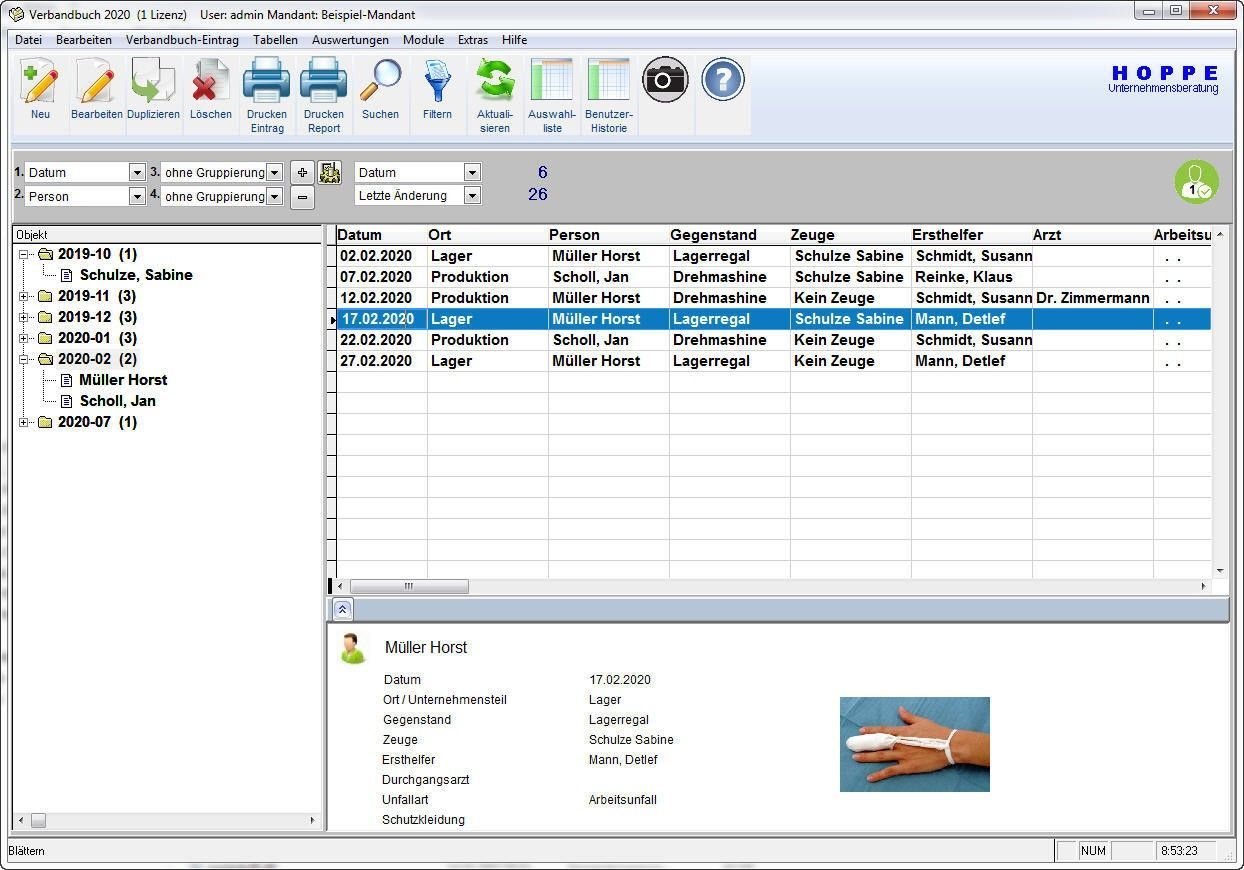Collapse the detail panel with chevron button
Viewport: 1244px width, 870px height.
(343, 609)
